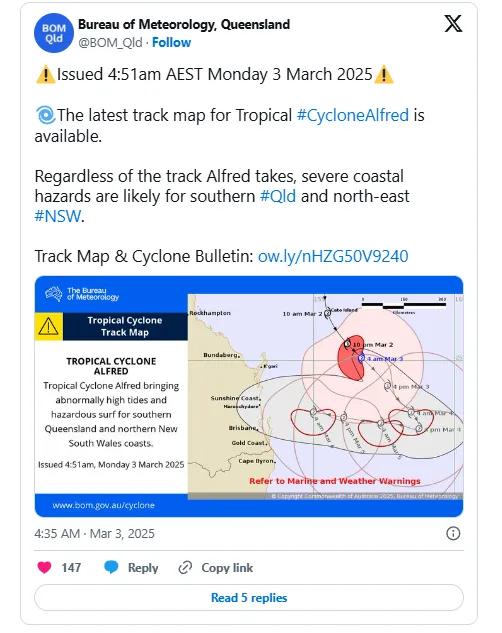The width and height of the screenshot is (502, 633).
Task: Read 5 replies button
Action: pos(249,597)
